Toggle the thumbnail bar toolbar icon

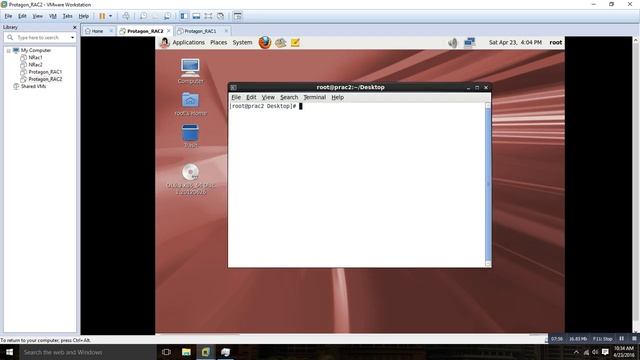tap(196, 16)
